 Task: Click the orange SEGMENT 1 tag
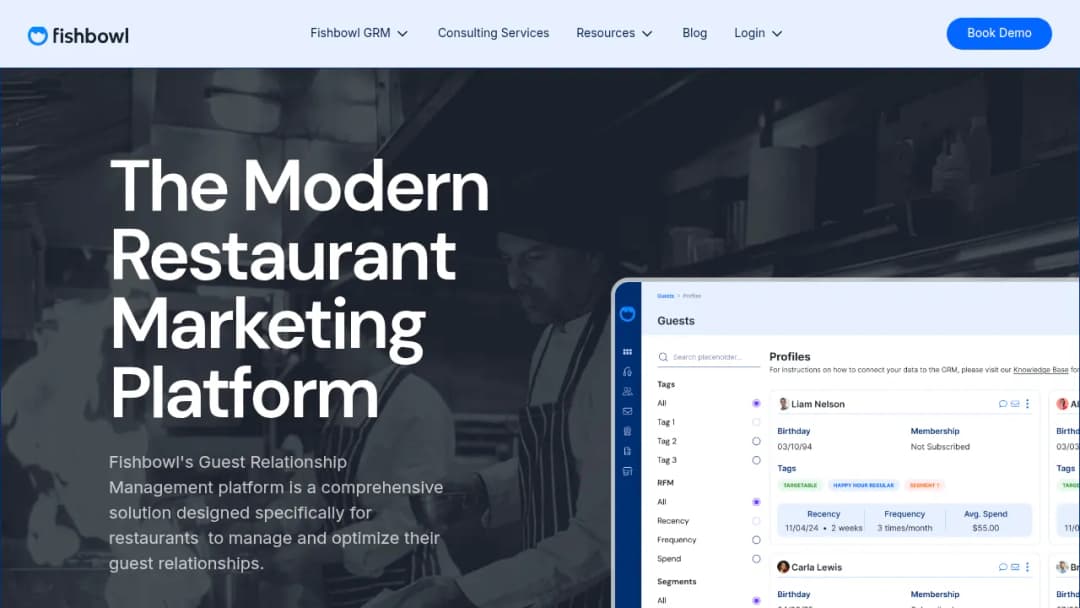924,485
